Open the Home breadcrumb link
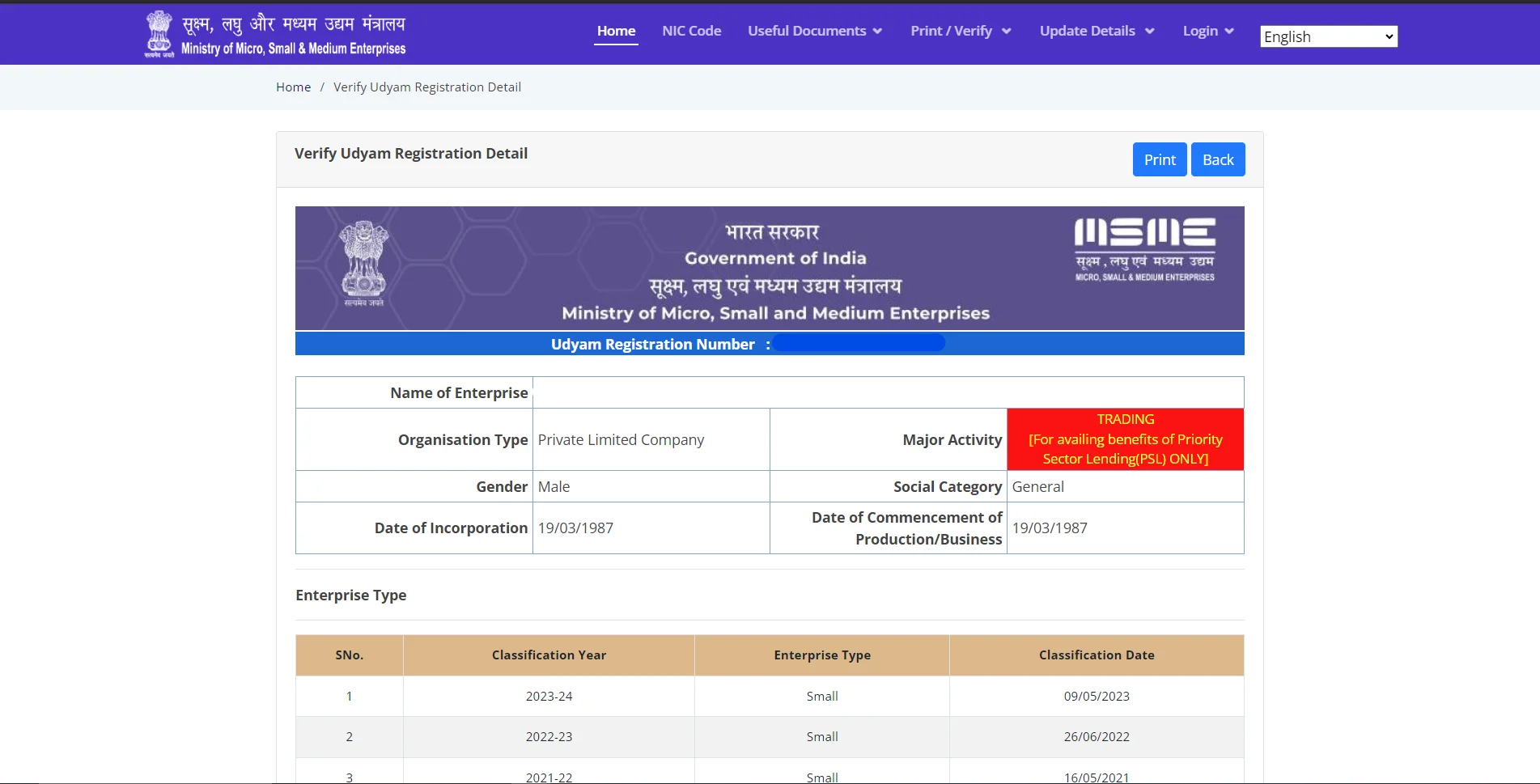The width and height of the screenshot is (1540, 784). click(293, 87)
